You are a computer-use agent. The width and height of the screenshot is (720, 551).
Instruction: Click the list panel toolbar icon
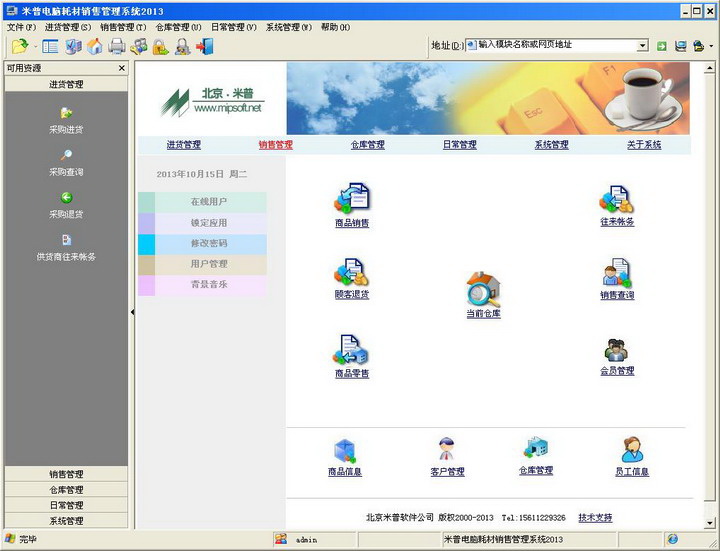coord(50,46)
